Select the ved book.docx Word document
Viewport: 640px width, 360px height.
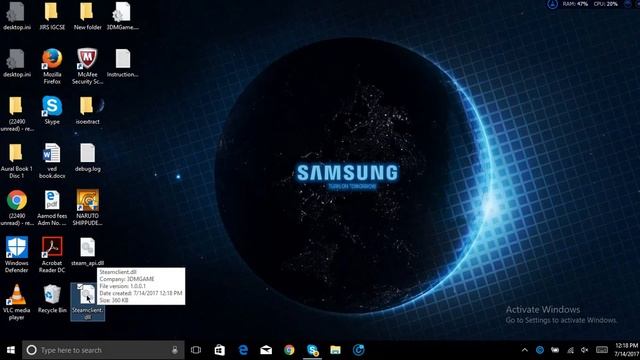[x=52, y=160]
